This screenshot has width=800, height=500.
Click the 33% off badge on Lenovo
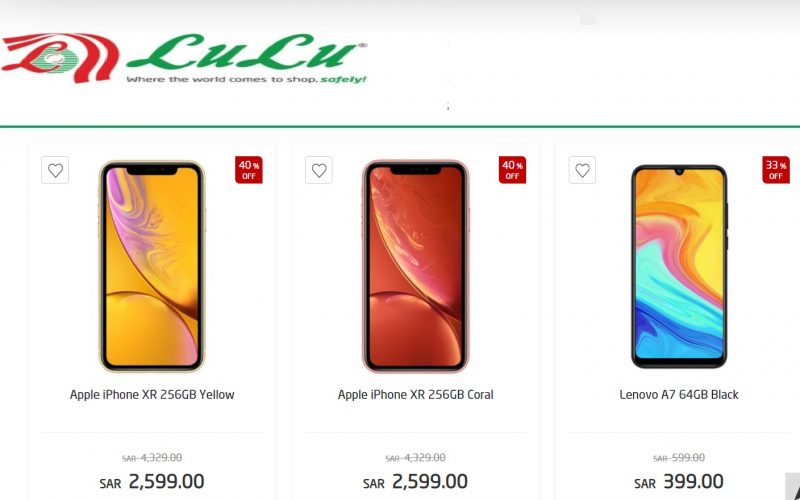pyautogui.click(x=776, y=170)
